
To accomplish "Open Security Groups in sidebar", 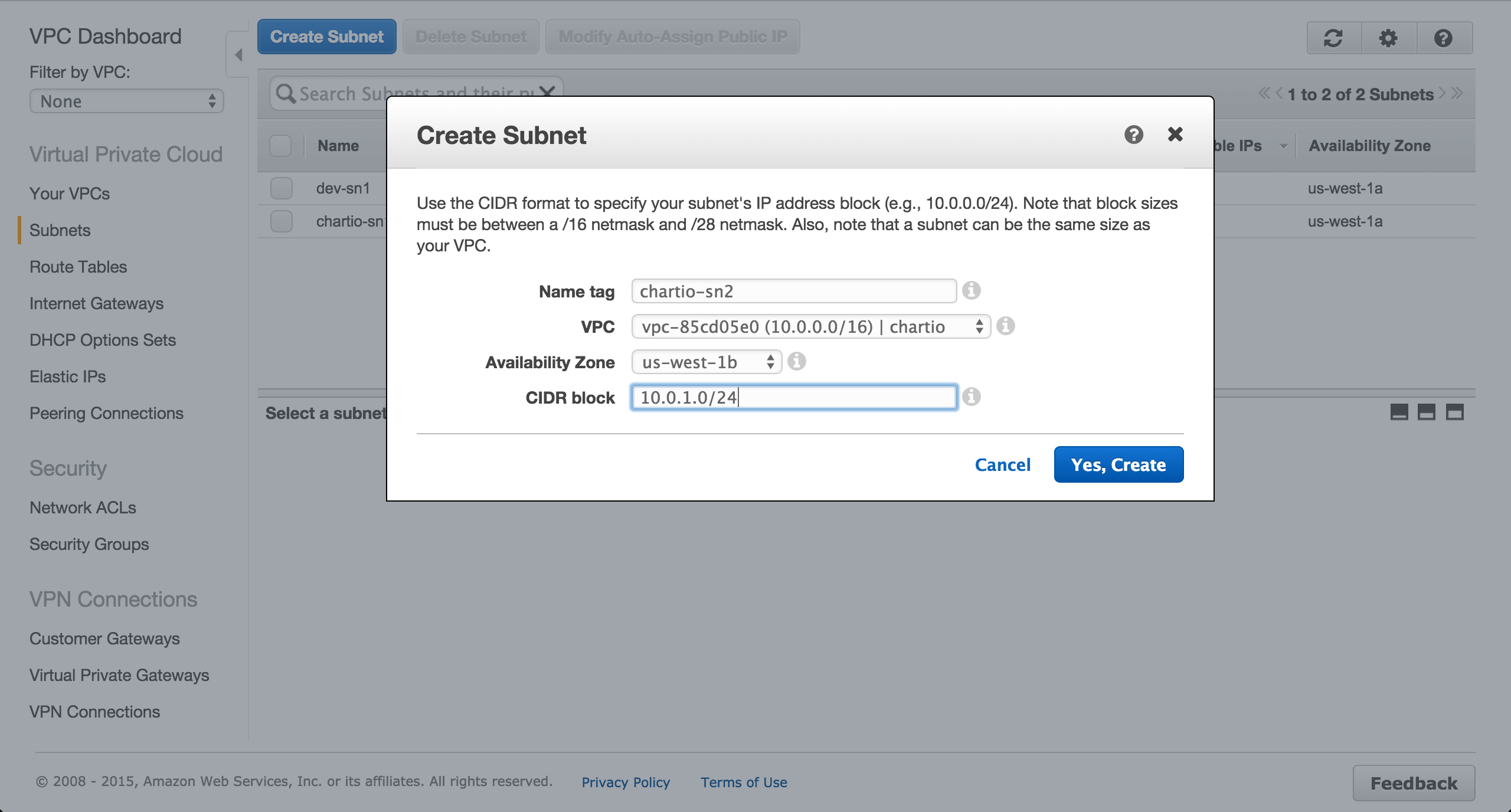I will click(x=89, y=544).
